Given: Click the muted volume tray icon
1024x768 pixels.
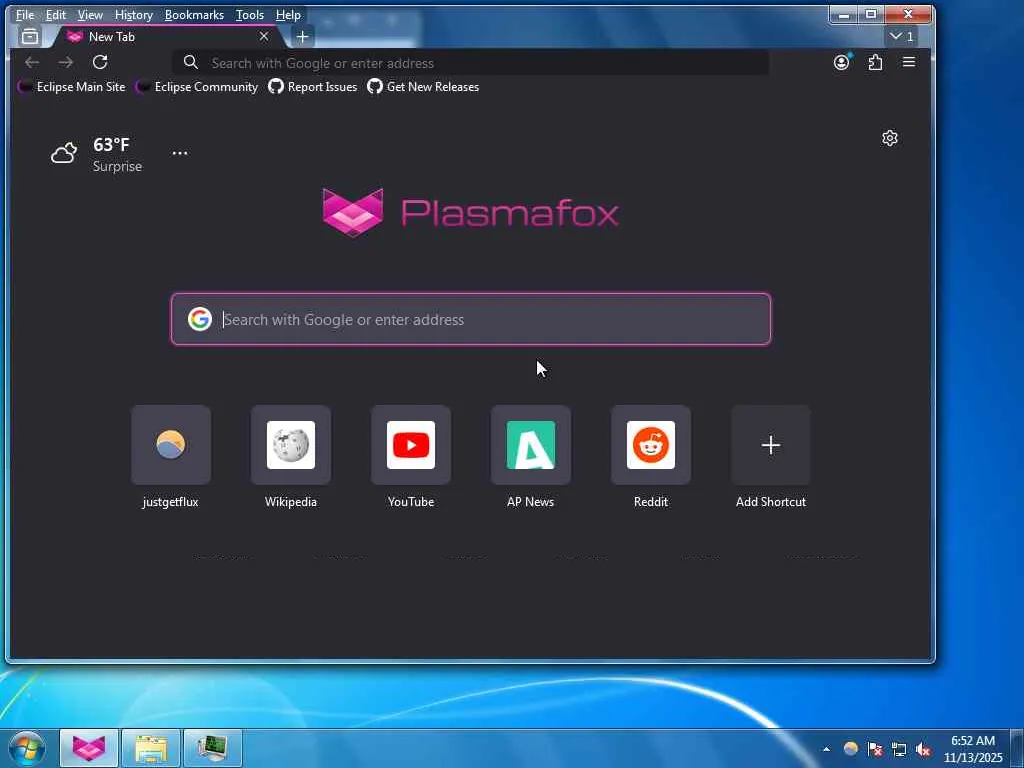Looking at the screenshot, I should (x=923, y=749).
